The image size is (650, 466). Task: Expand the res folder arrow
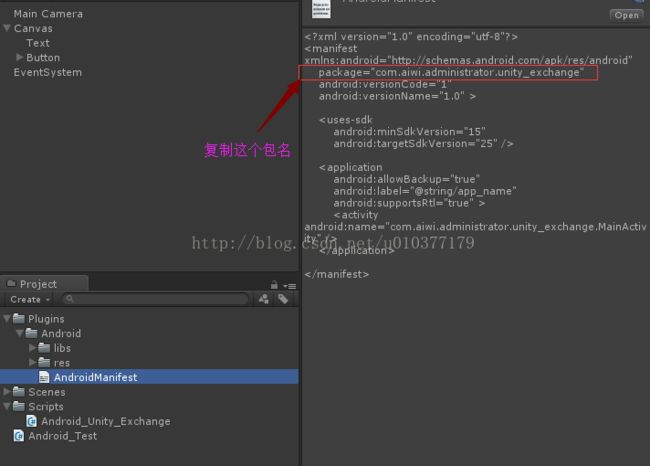click(32, 362)
